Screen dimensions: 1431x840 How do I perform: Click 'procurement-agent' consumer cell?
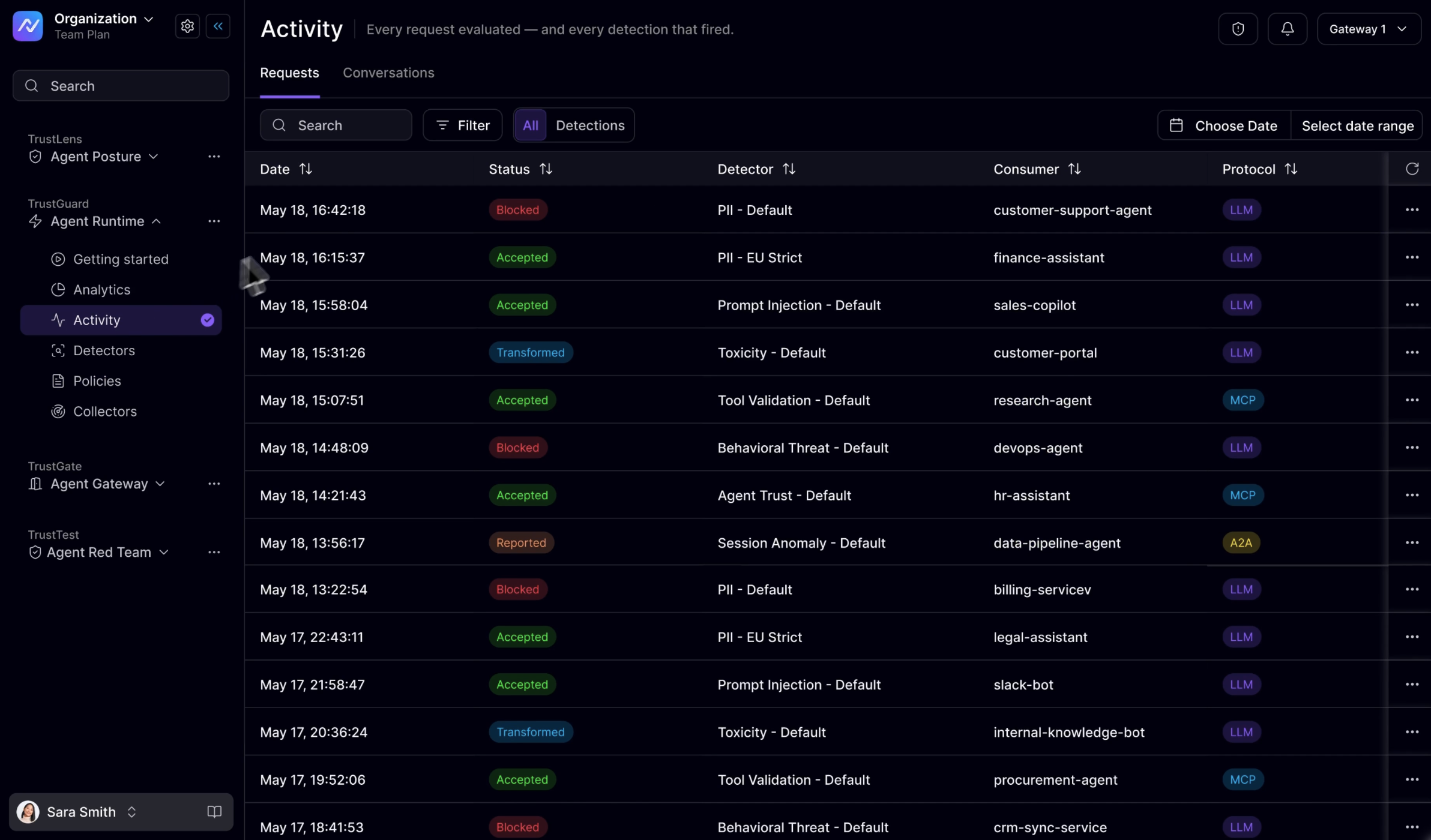(x=1055, y=780)
